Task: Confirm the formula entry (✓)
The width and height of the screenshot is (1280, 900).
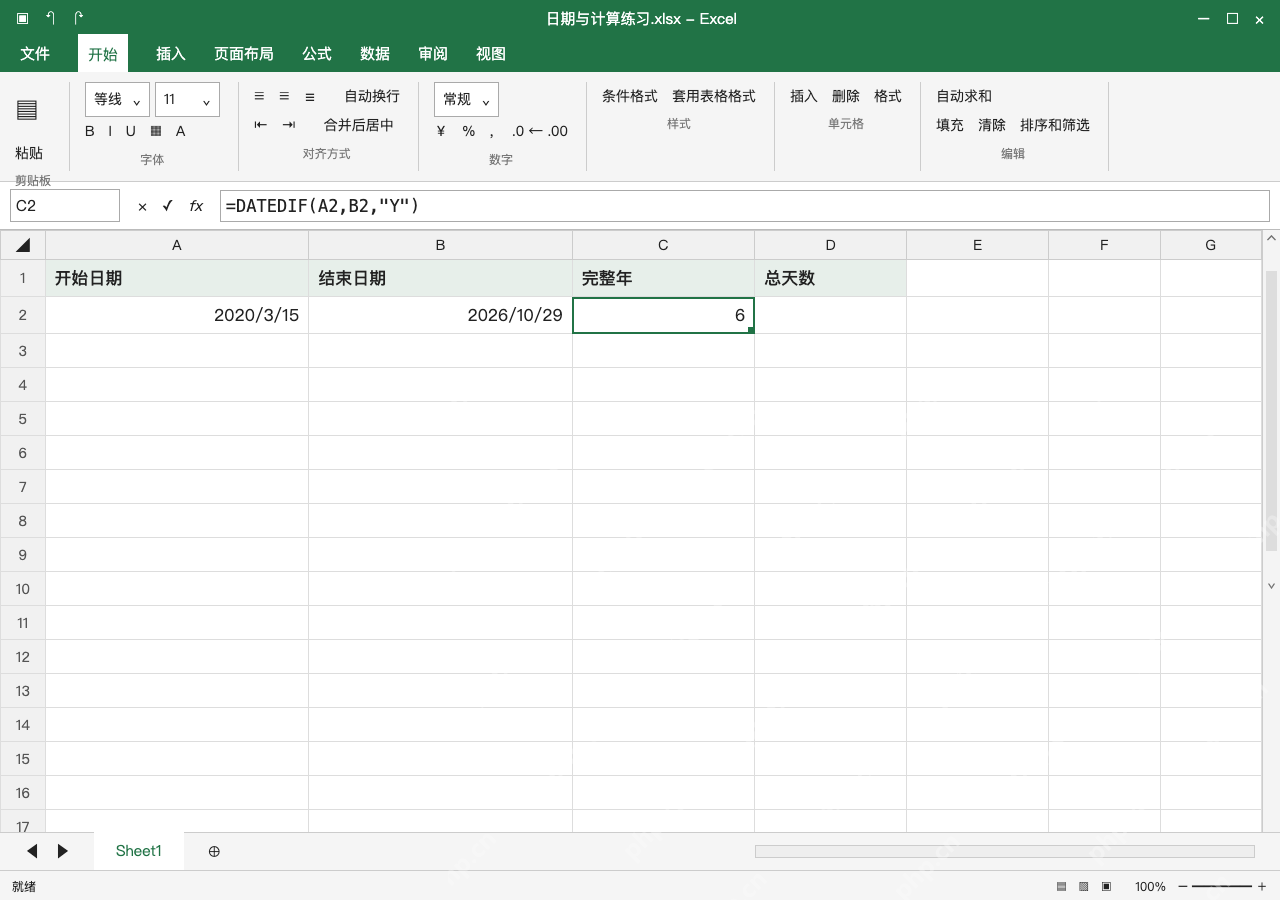Action: click(x=167, y=206)
